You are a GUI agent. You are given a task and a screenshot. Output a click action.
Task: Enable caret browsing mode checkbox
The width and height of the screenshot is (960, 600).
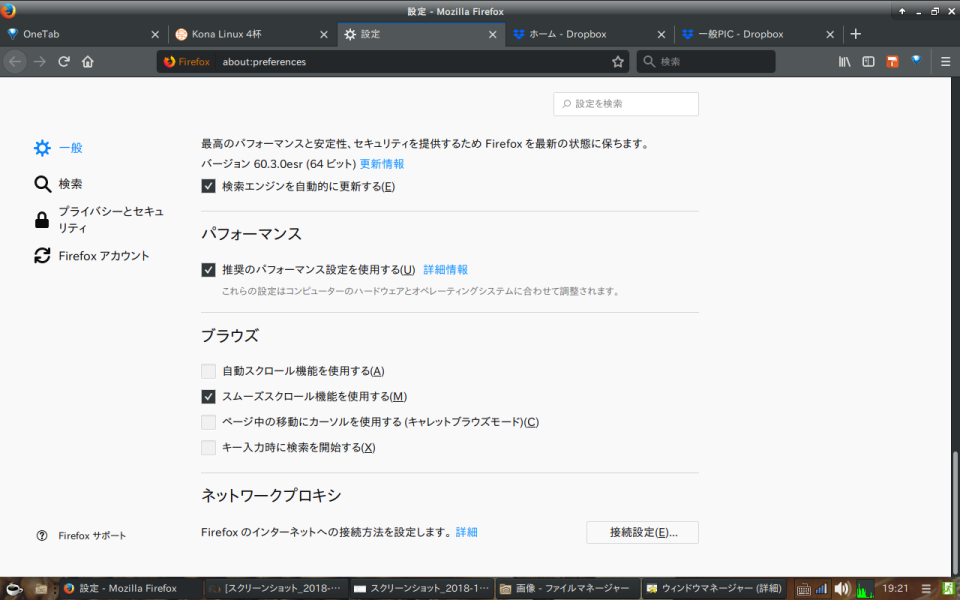pyautogui.click(x=208, y=422)
